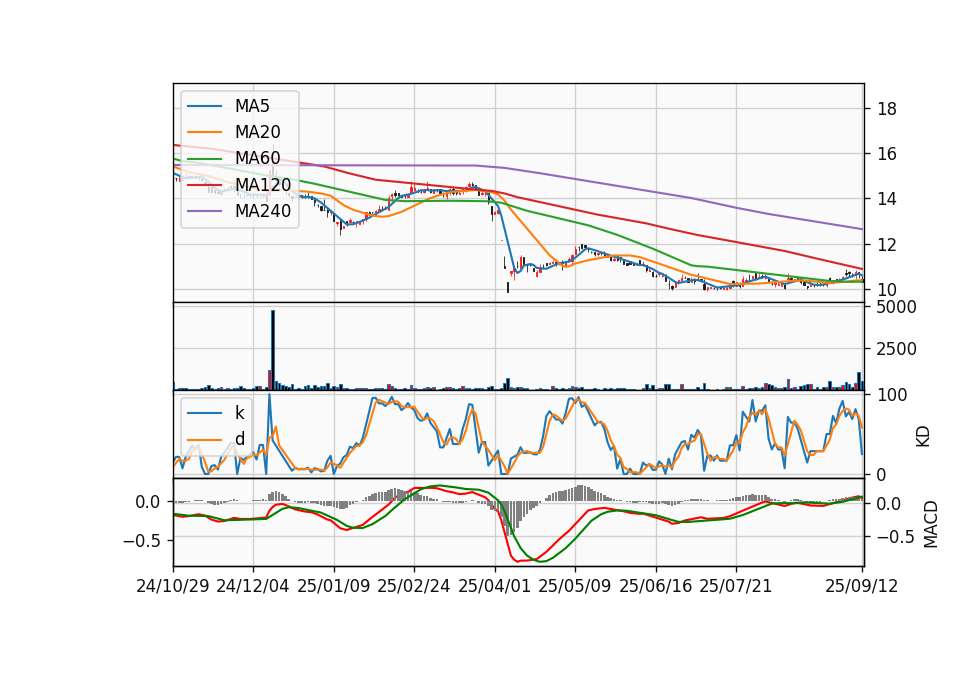Click the 25/06/16 date label
Screen dimensions: 960x690
(x=656, y=586)
